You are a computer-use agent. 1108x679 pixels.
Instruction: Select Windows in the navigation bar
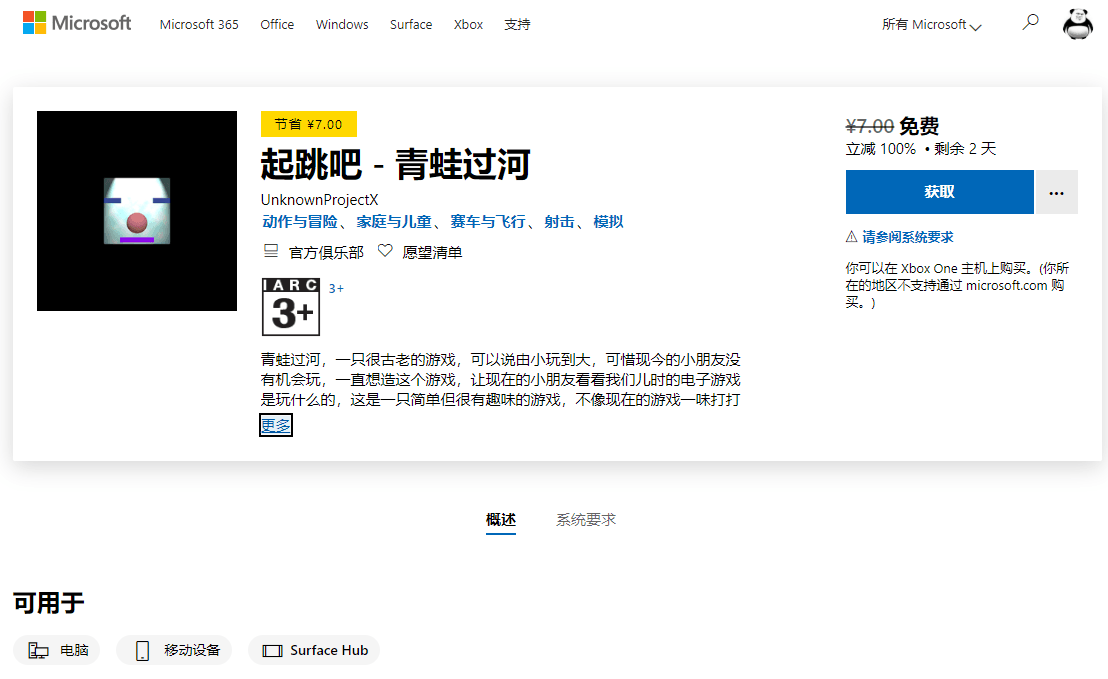(342, 25)
